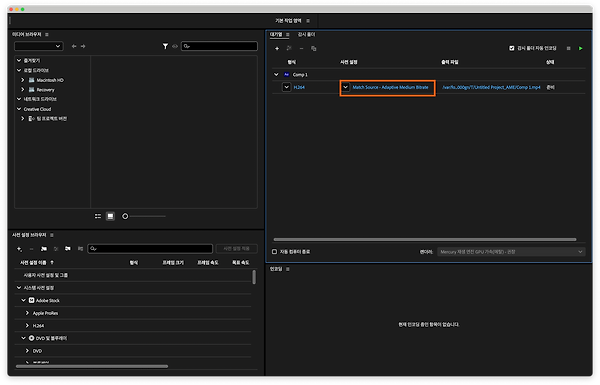Open the workspace menu icon in top bar
600x385 pixels.
(308, 21)
